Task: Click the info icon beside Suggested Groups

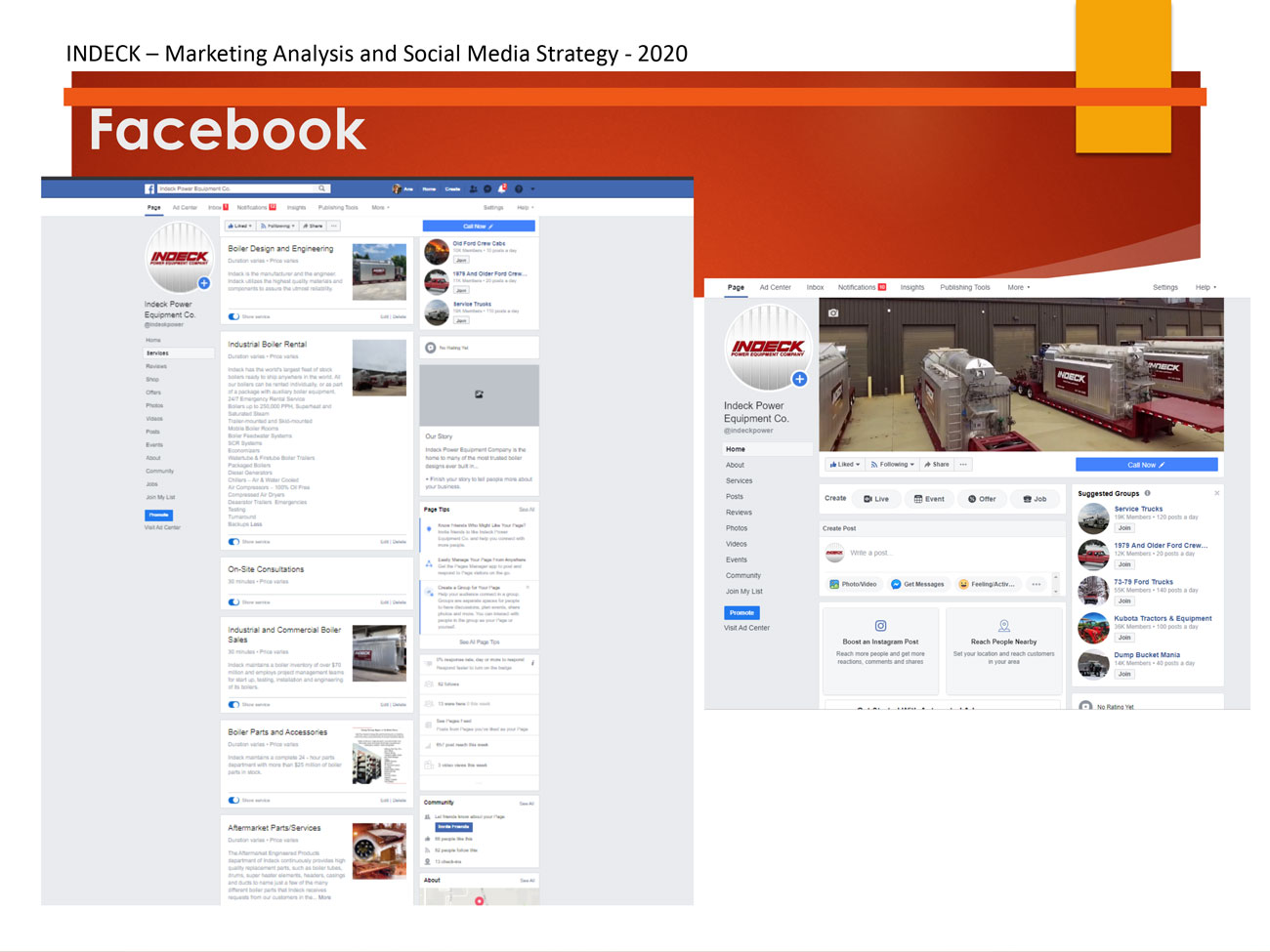Action: tap(1147, 493)
